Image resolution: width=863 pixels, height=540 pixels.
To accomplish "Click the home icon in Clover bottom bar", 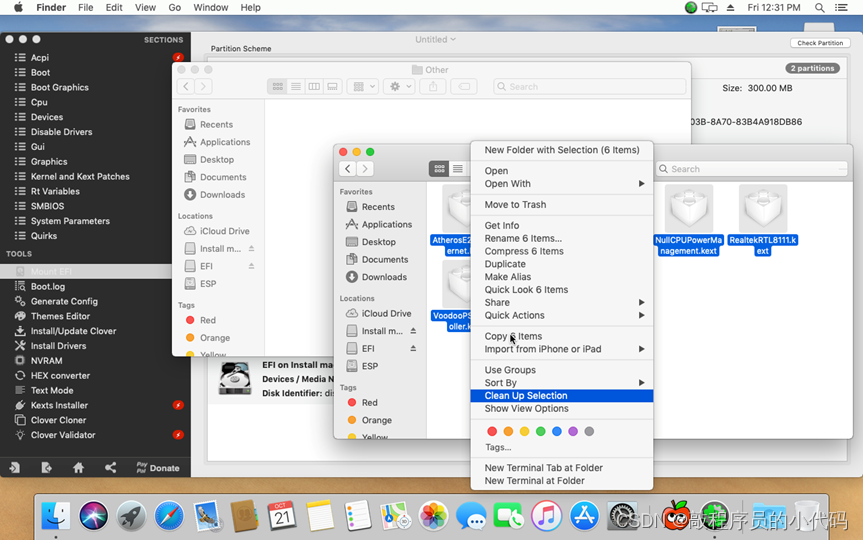I will point(78,468).
